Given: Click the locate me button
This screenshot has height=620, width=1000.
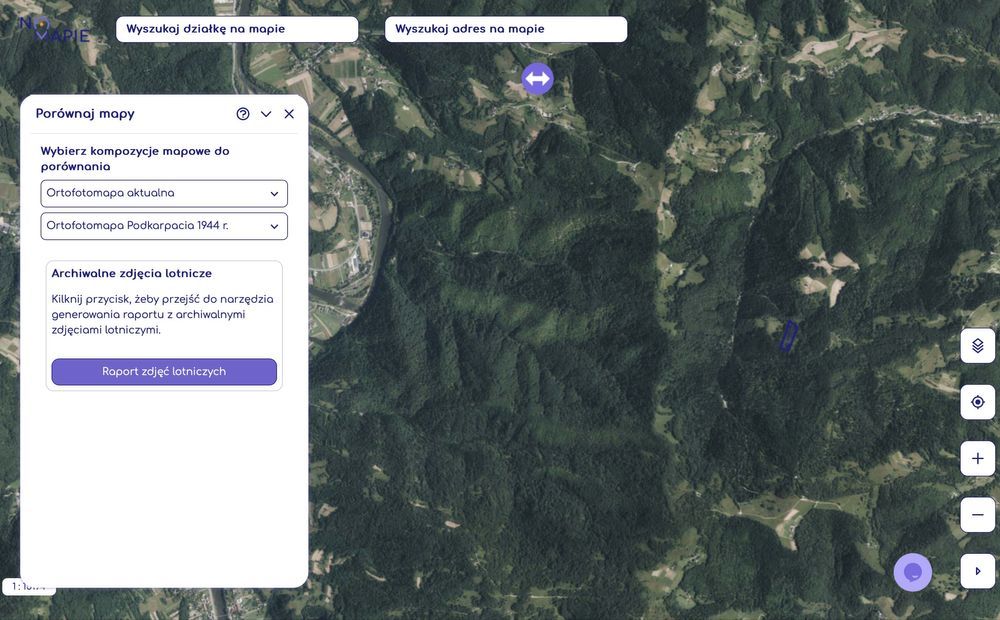Looking at the screenshot, I should pyautogui.click(x=978, y=402).
